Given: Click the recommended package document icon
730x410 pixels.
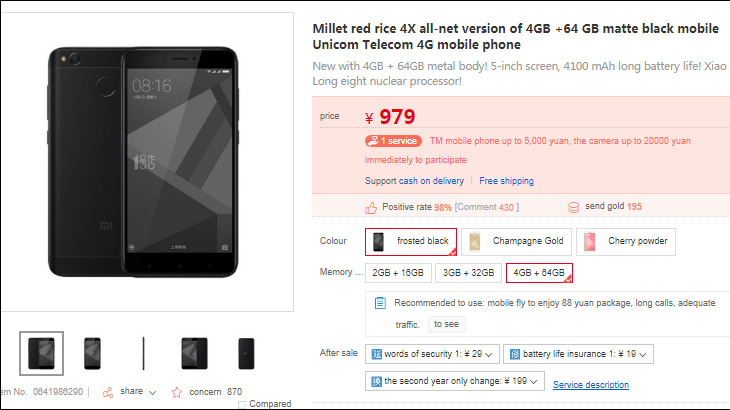Looking at the screenshot, I should click(380, 303).
